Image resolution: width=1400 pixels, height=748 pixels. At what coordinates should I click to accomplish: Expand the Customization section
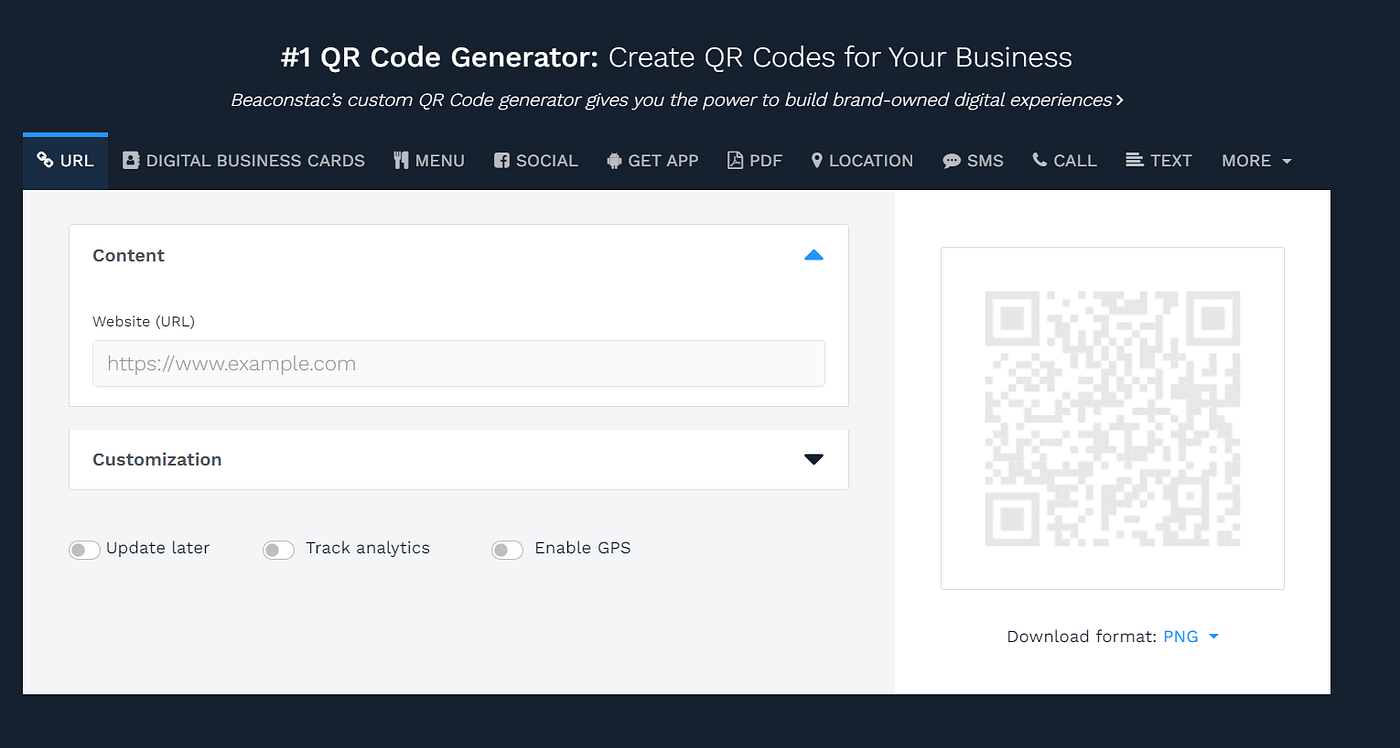coord(814,459)
